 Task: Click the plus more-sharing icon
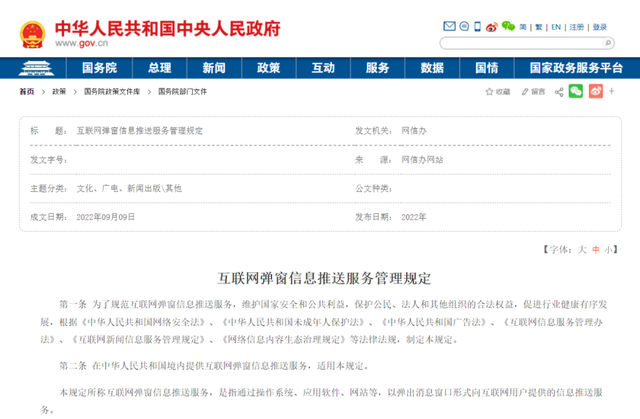pos(611,91)
